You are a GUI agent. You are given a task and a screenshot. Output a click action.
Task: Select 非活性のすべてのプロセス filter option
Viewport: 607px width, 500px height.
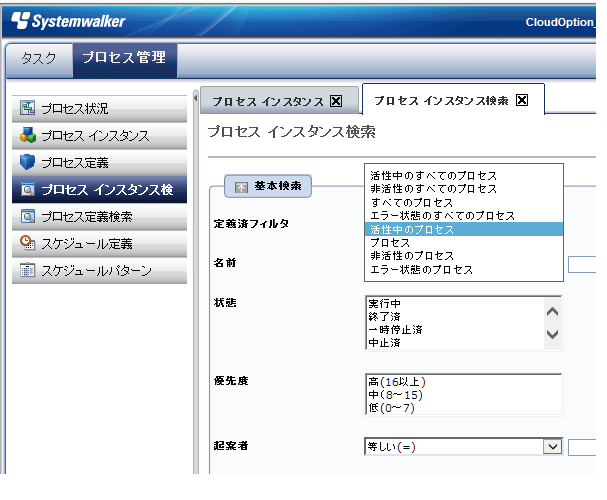pos(464,189)
